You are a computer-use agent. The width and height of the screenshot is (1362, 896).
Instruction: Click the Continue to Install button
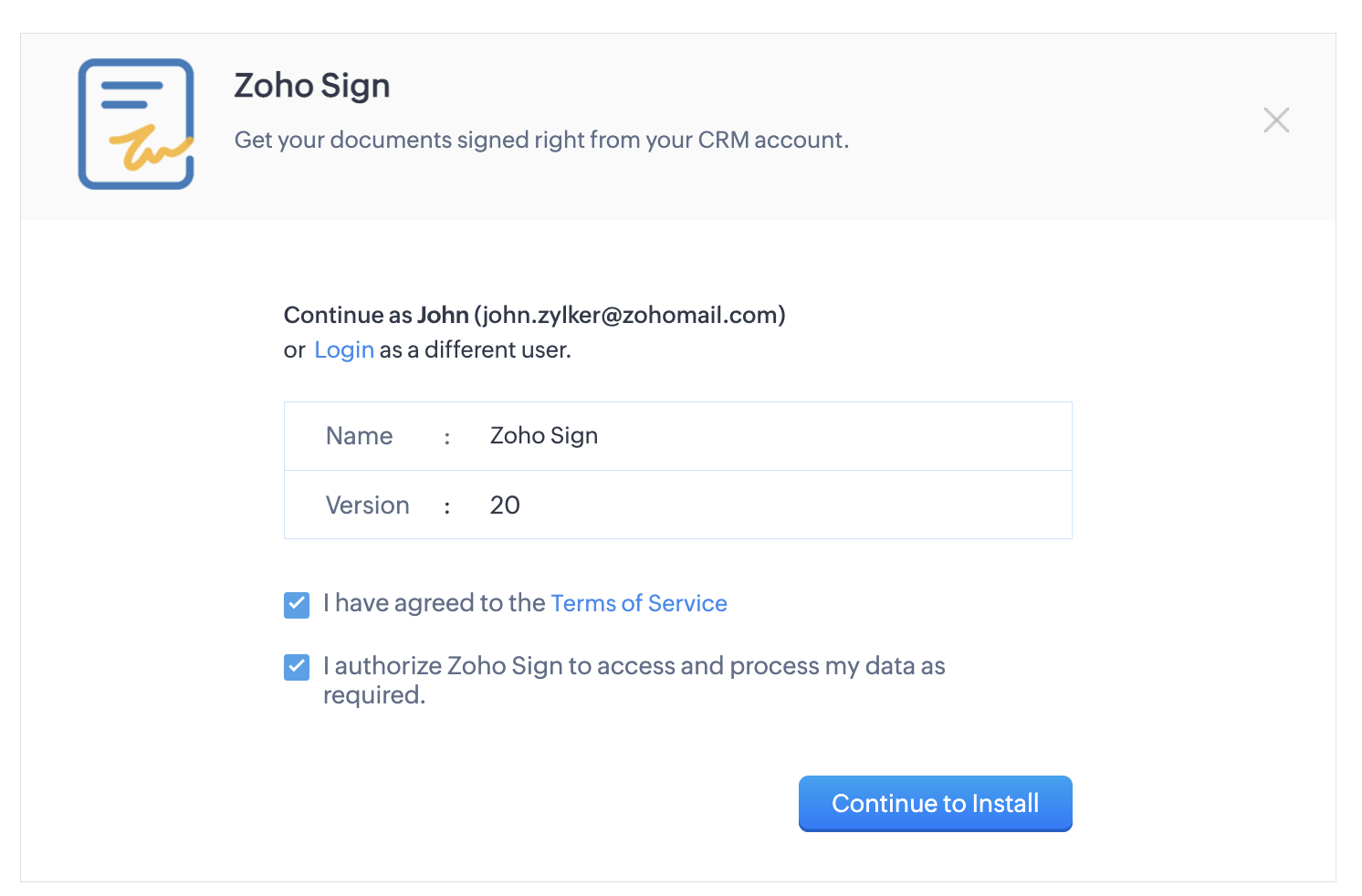coord(935,803)
